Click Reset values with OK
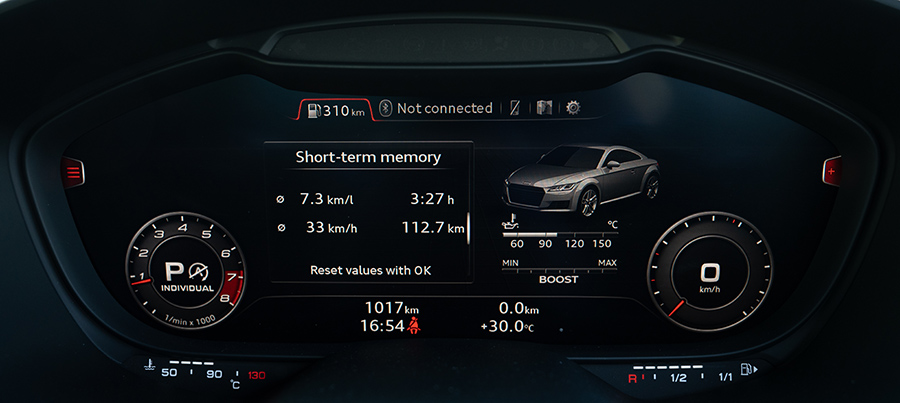 (x=371, y=270)
